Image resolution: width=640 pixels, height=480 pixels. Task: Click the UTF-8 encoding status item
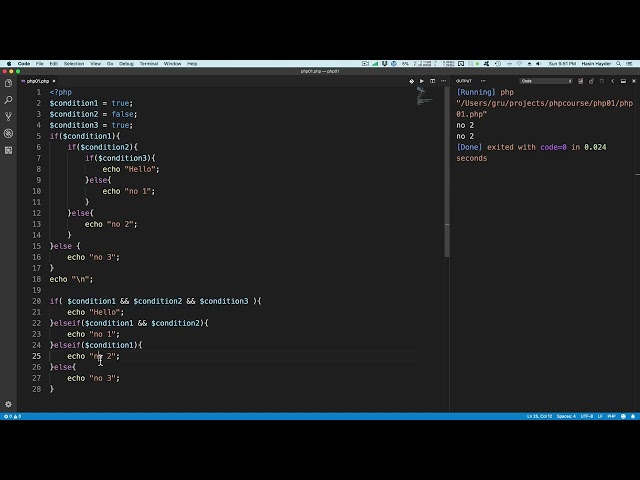pyautogui.click(x=587, y=416)
